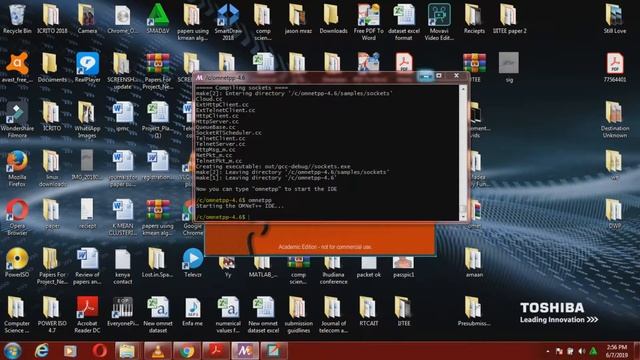Open the K MEAN CLUSTERI... Word document
The image size is (640, 360).
tap(122, 217)
